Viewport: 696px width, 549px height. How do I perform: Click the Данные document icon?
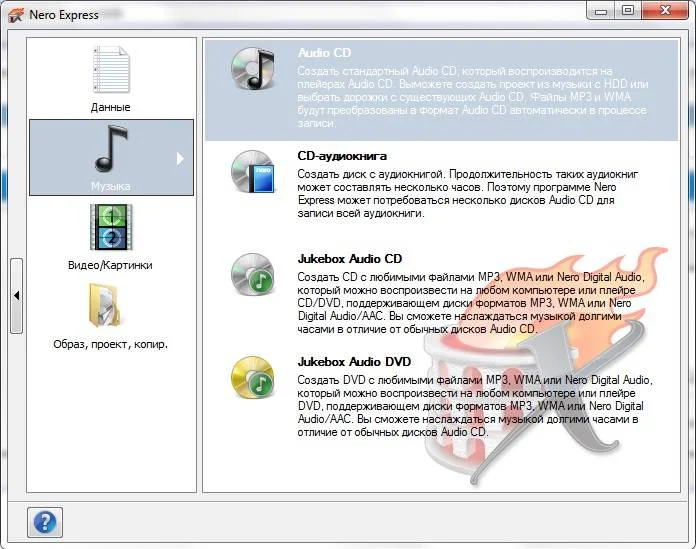pyautogui.click(x=111, y=70)
